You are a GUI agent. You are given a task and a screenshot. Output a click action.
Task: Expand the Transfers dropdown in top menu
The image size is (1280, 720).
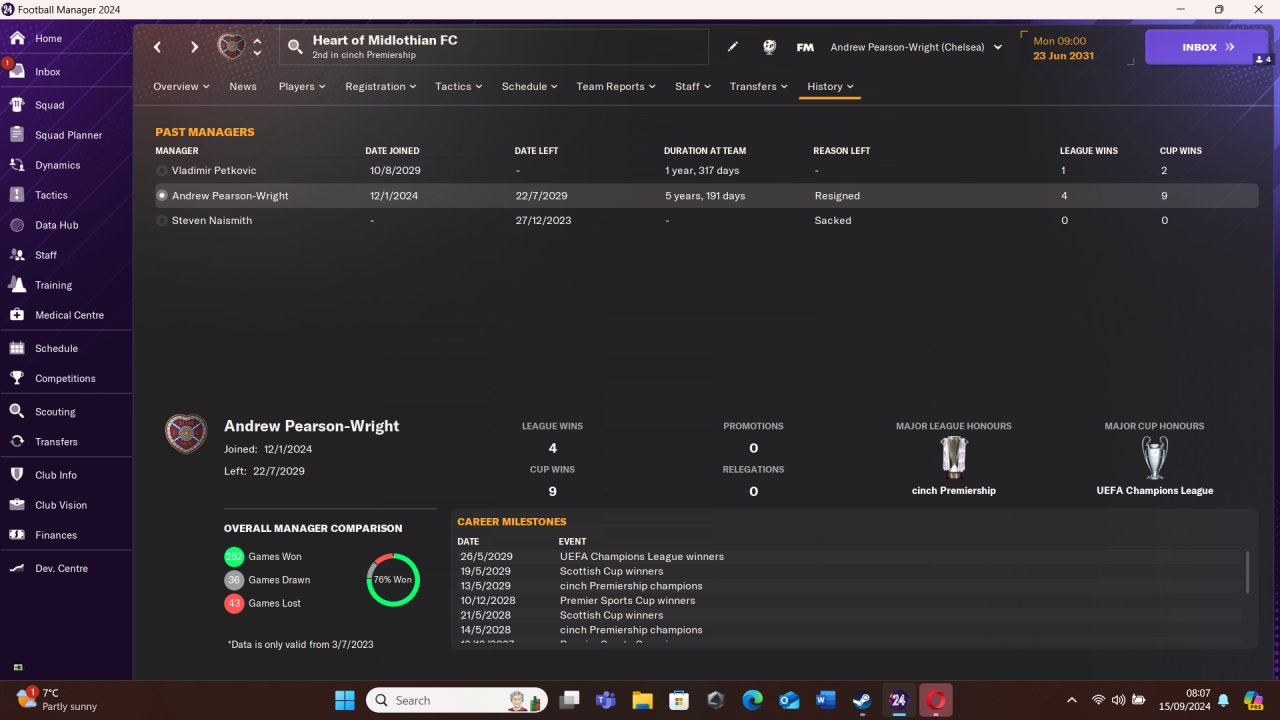[x=759, y=87]
